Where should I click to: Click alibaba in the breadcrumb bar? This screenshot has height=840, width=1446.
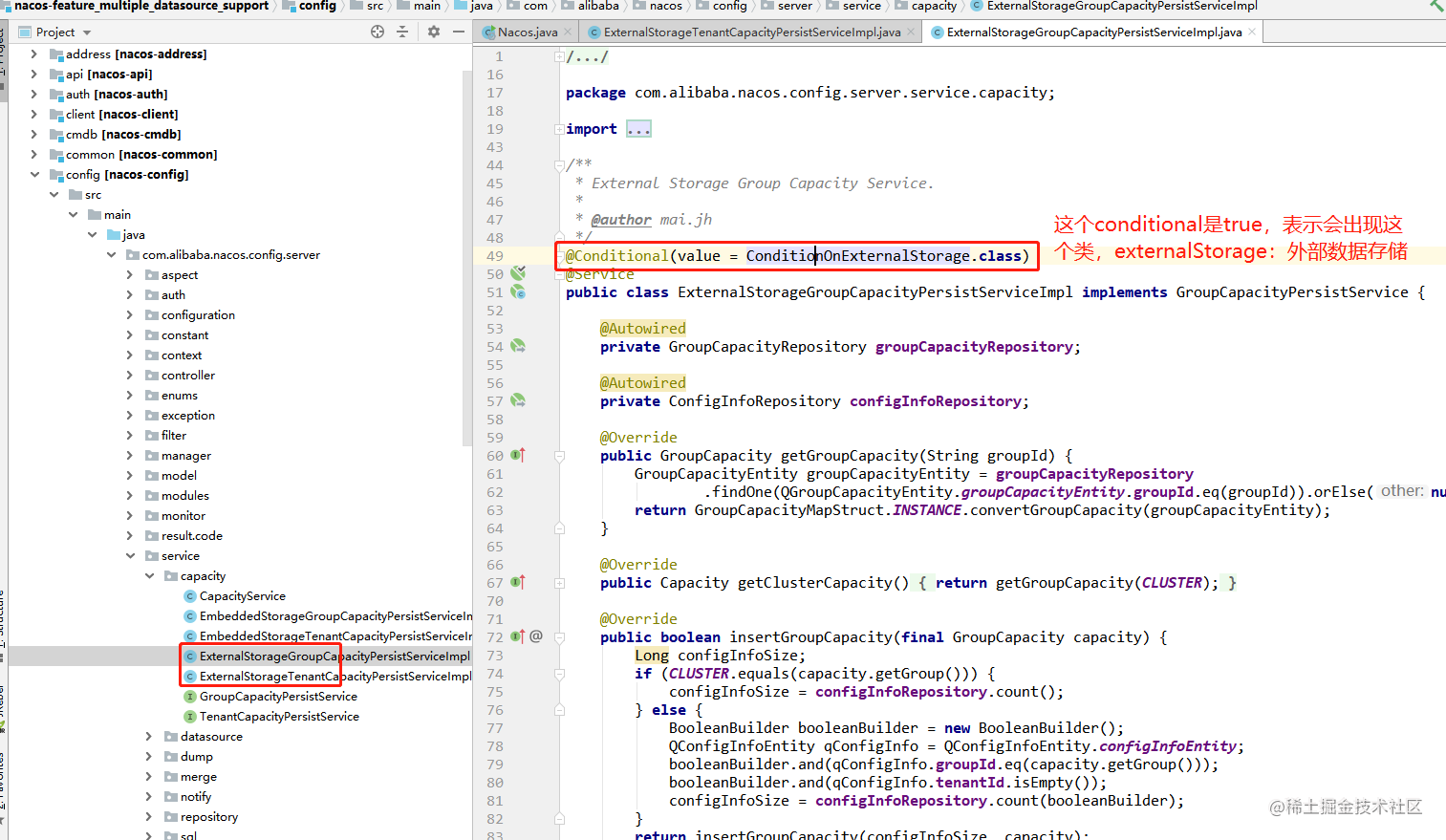coord(598,6)
